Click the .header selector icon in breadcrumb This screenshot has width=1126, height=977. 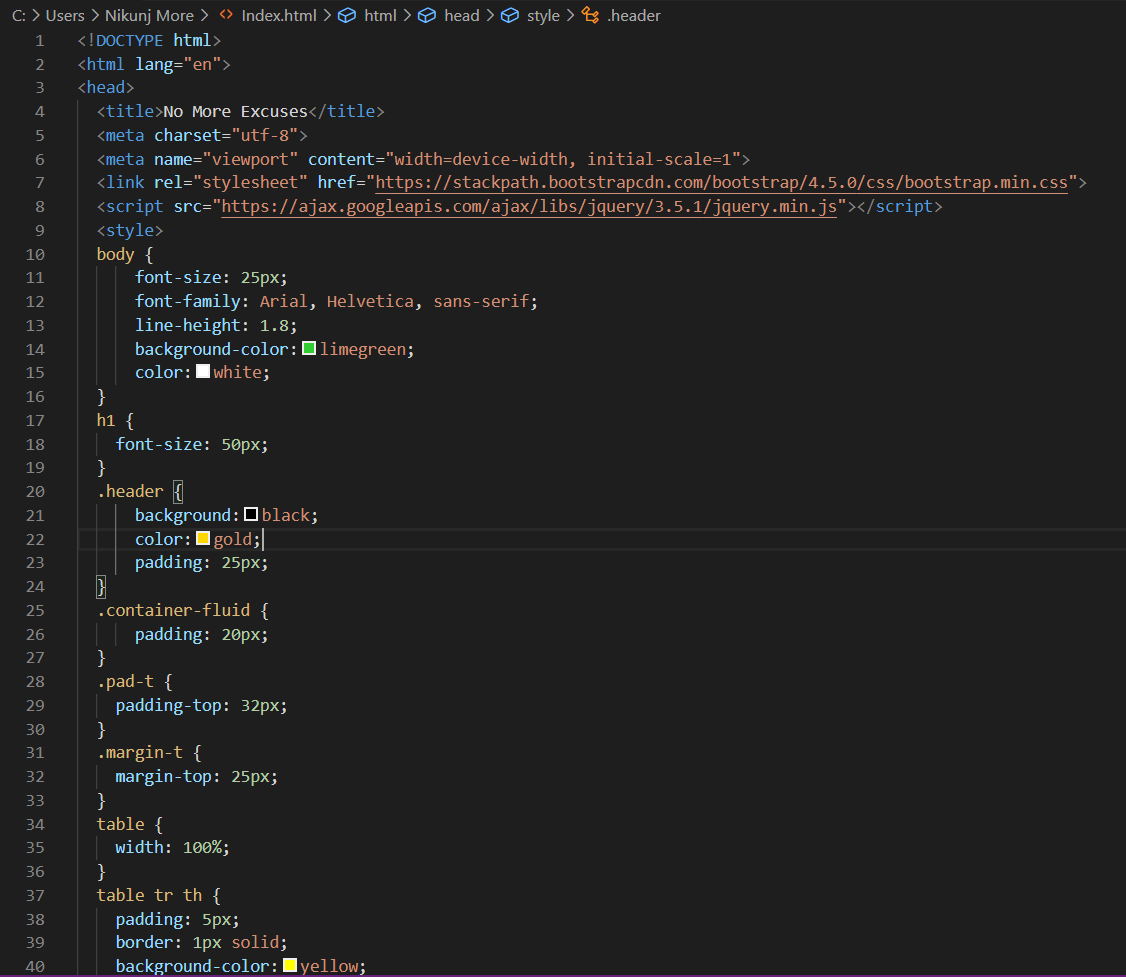pyautogui.click(x=590, y=15)
